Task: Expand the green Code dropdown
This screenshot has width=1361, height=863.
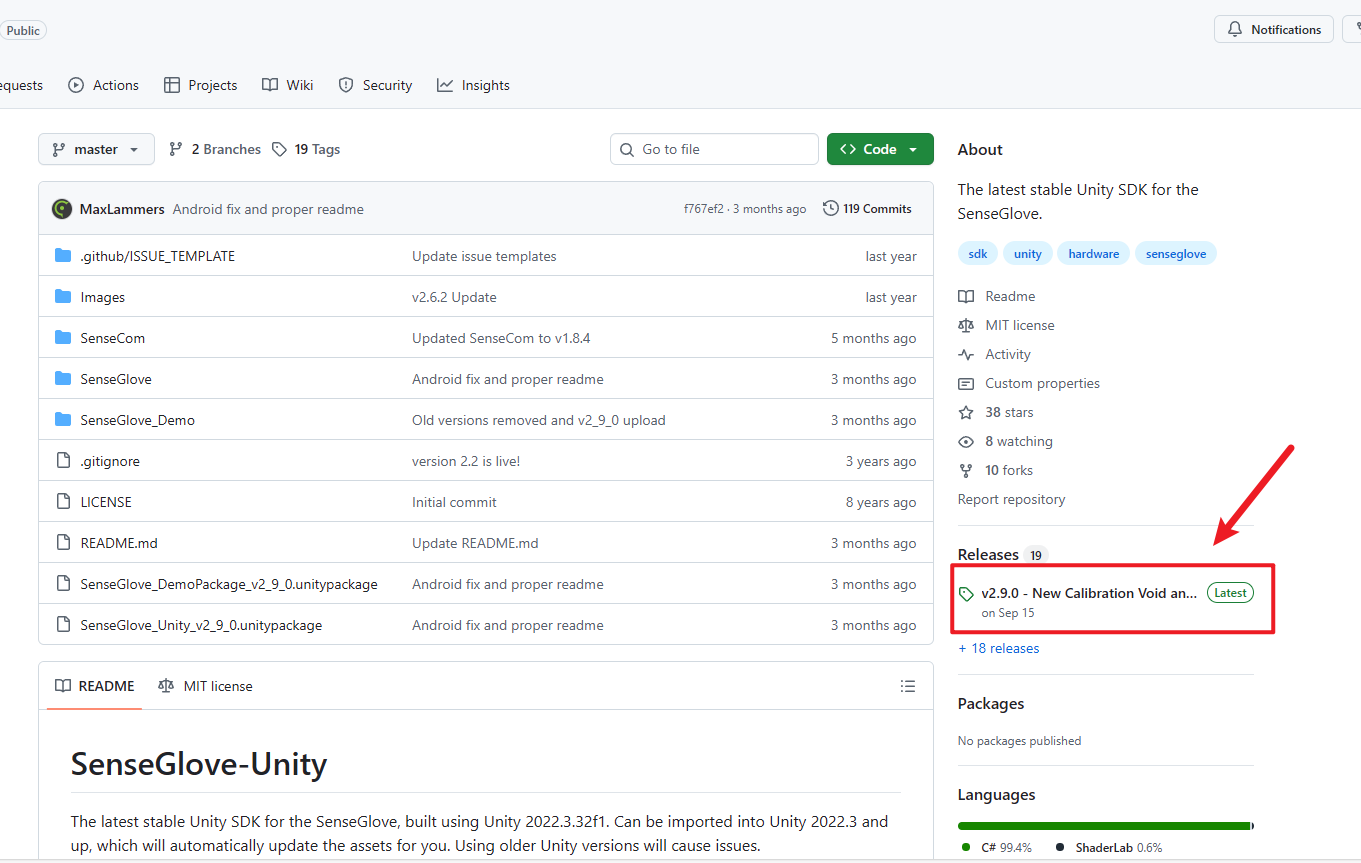Action: [880, 149]
